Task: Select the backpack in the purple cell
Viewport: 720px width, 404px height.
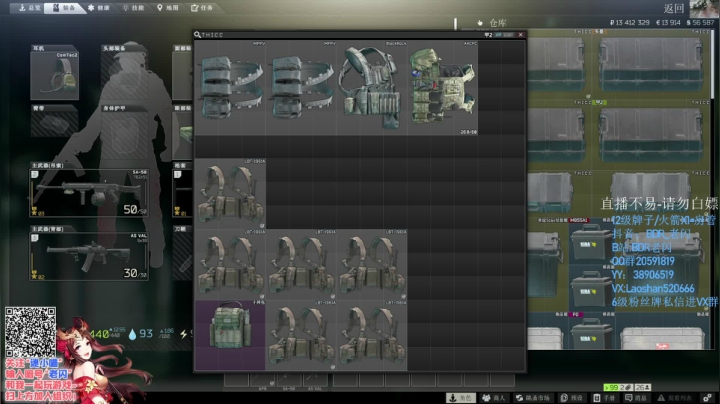Action: point(231,335)
